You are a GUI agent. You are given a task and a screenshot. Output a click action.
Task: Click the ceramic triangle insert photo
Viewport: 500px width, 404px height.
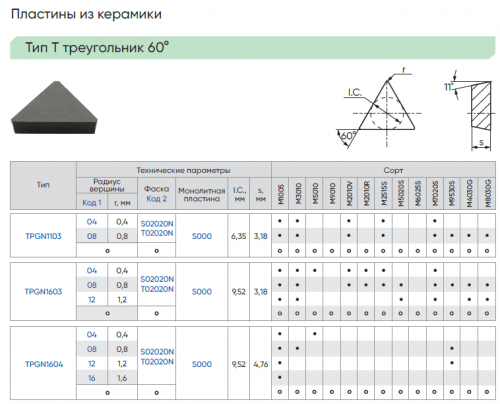point(54,107)
